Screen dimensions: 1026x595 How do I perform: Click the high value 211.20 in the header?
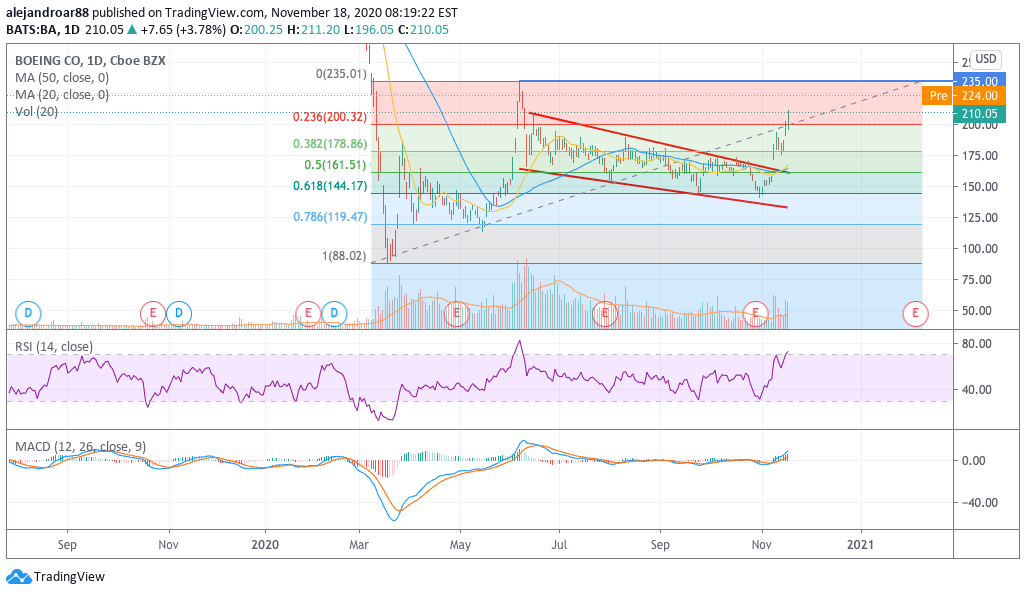[x=320, y=29]
